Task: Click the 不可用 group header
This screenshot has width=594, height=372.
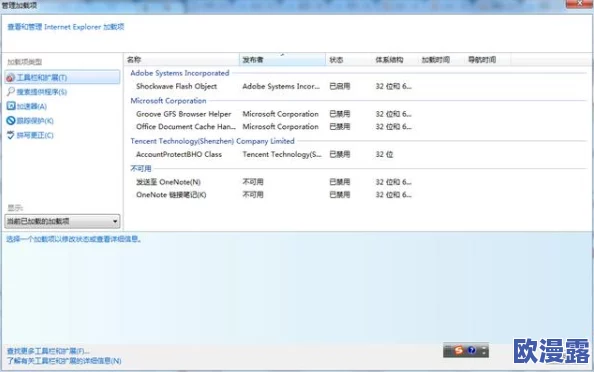Action: 141,168
